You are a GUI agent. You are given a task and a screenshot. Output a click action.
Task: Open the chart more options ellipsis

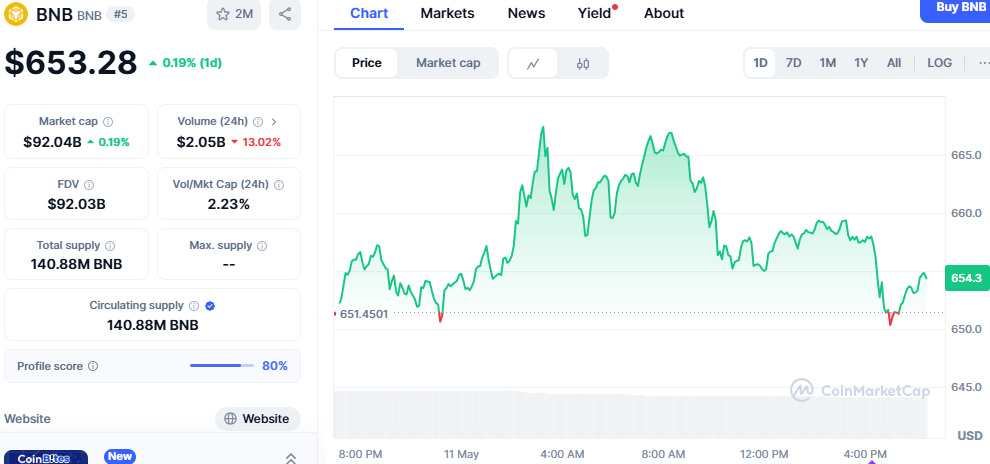983,63
